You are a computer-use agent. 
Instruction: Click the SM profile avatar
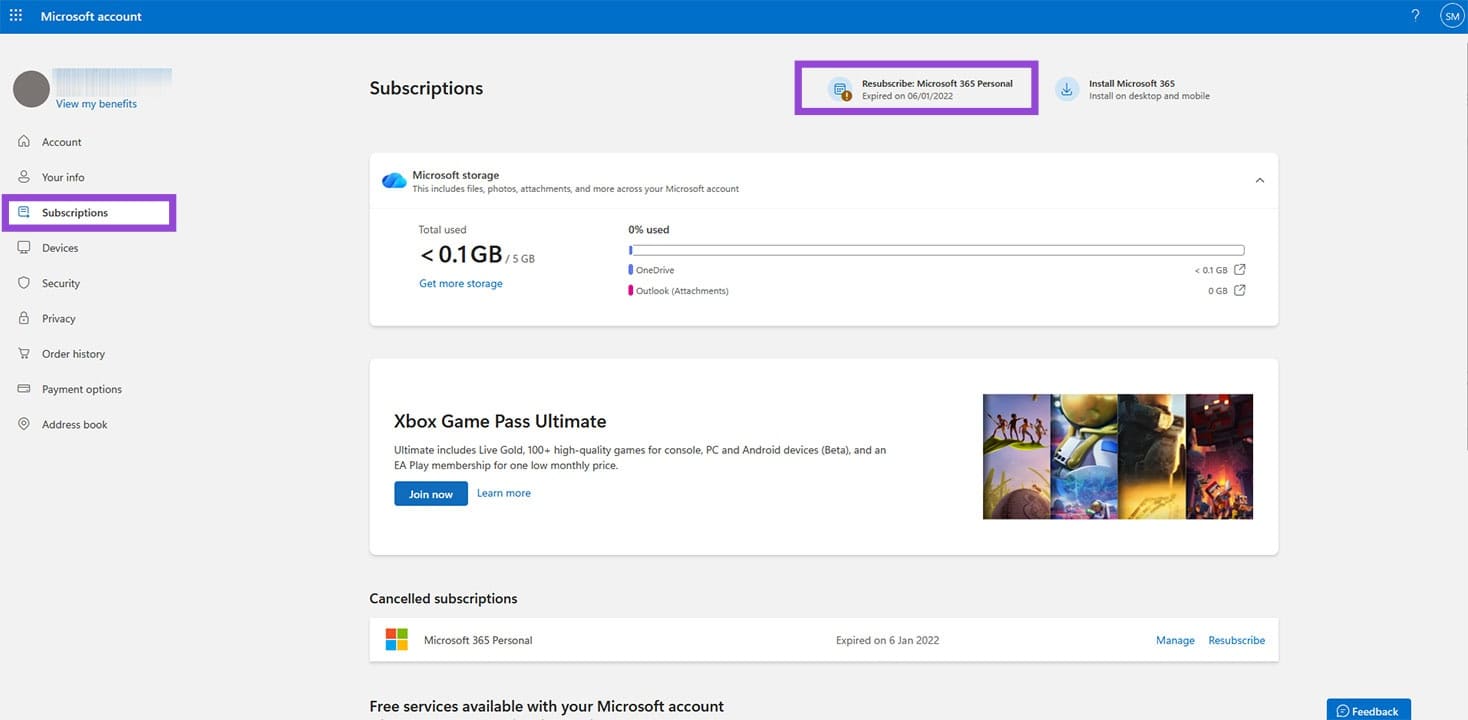[1451, 15]
